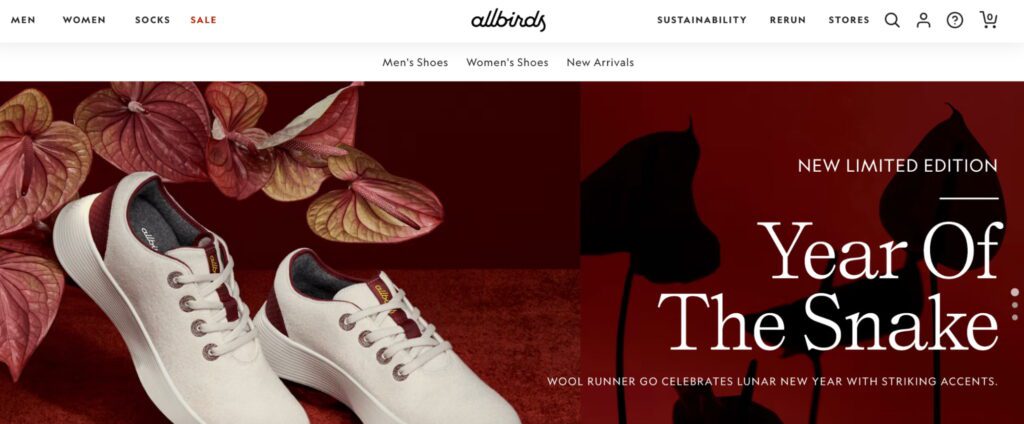Visit the Rerun page
Image resolution: width=1024 pixels, height=424 pixels.
(788, 20)
